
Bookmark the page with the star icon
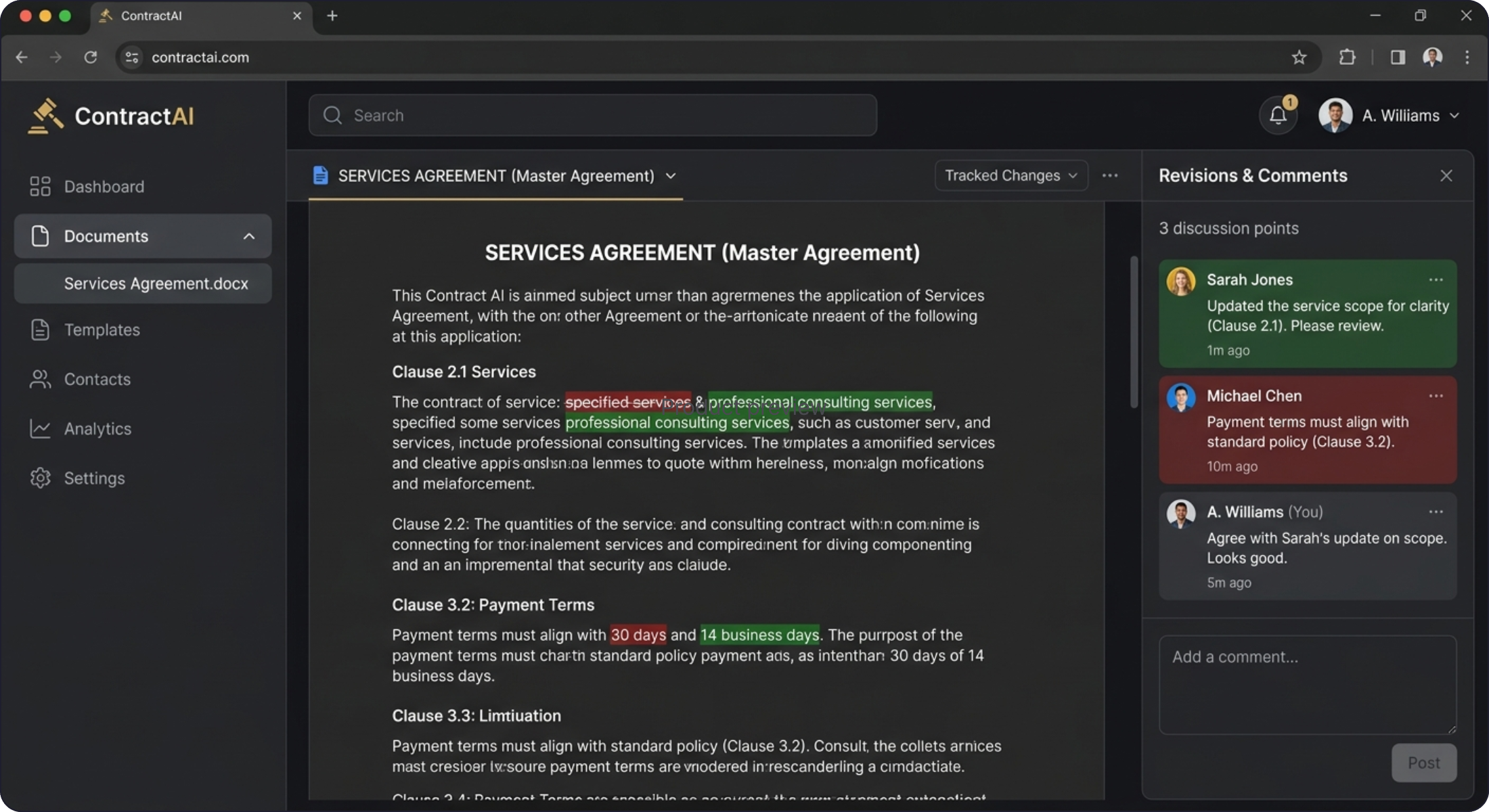pos(1299,58)
